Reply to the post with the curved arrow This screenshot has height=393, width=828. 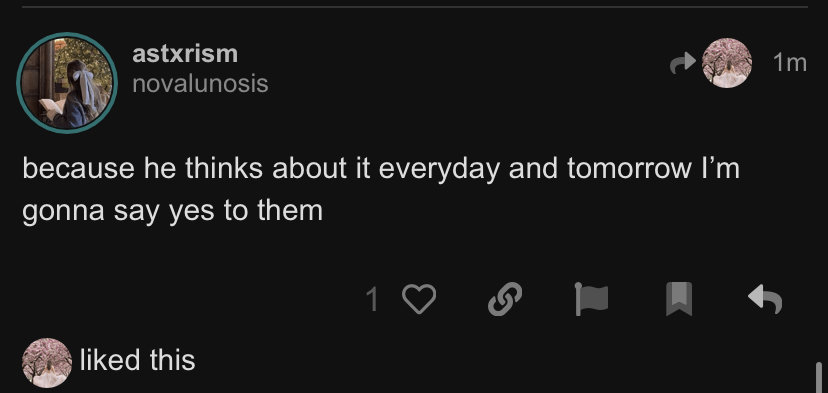(x=765, y=299)
